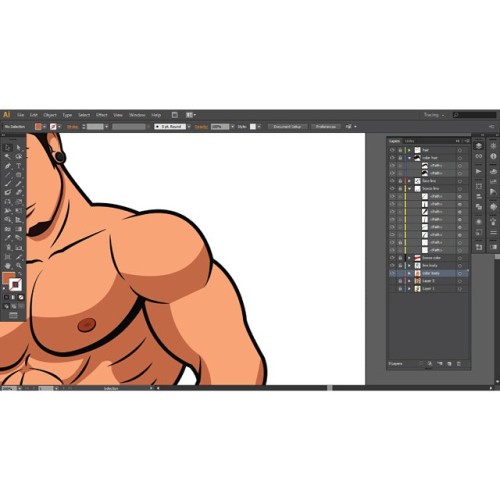Select the Rotate tool
This screenshot has height=500, width=500.
point(8,202)
